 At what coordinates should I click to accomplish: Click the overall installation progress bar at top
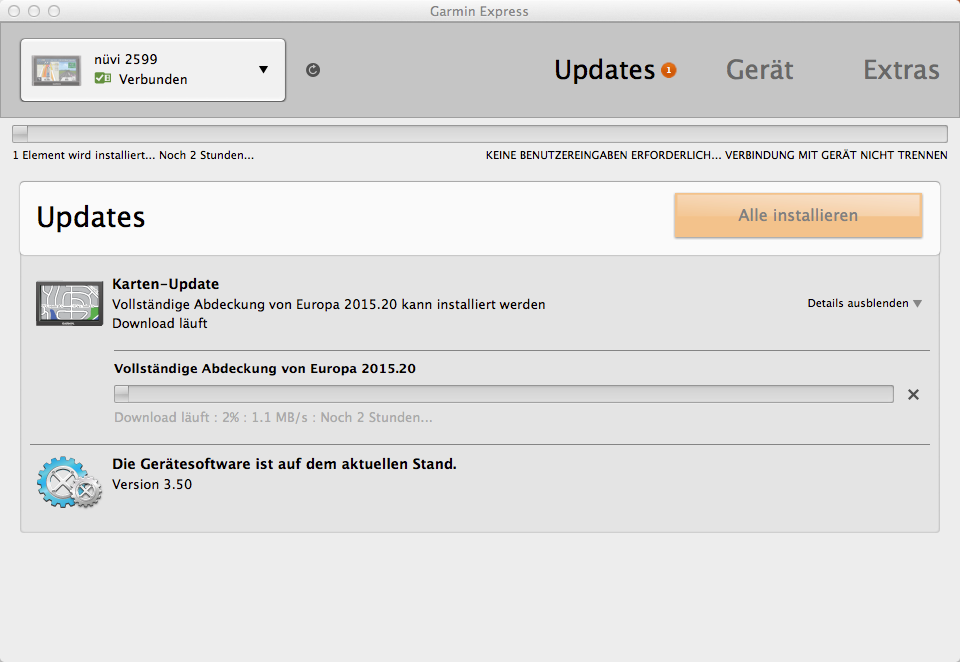[x=480, y=134]
